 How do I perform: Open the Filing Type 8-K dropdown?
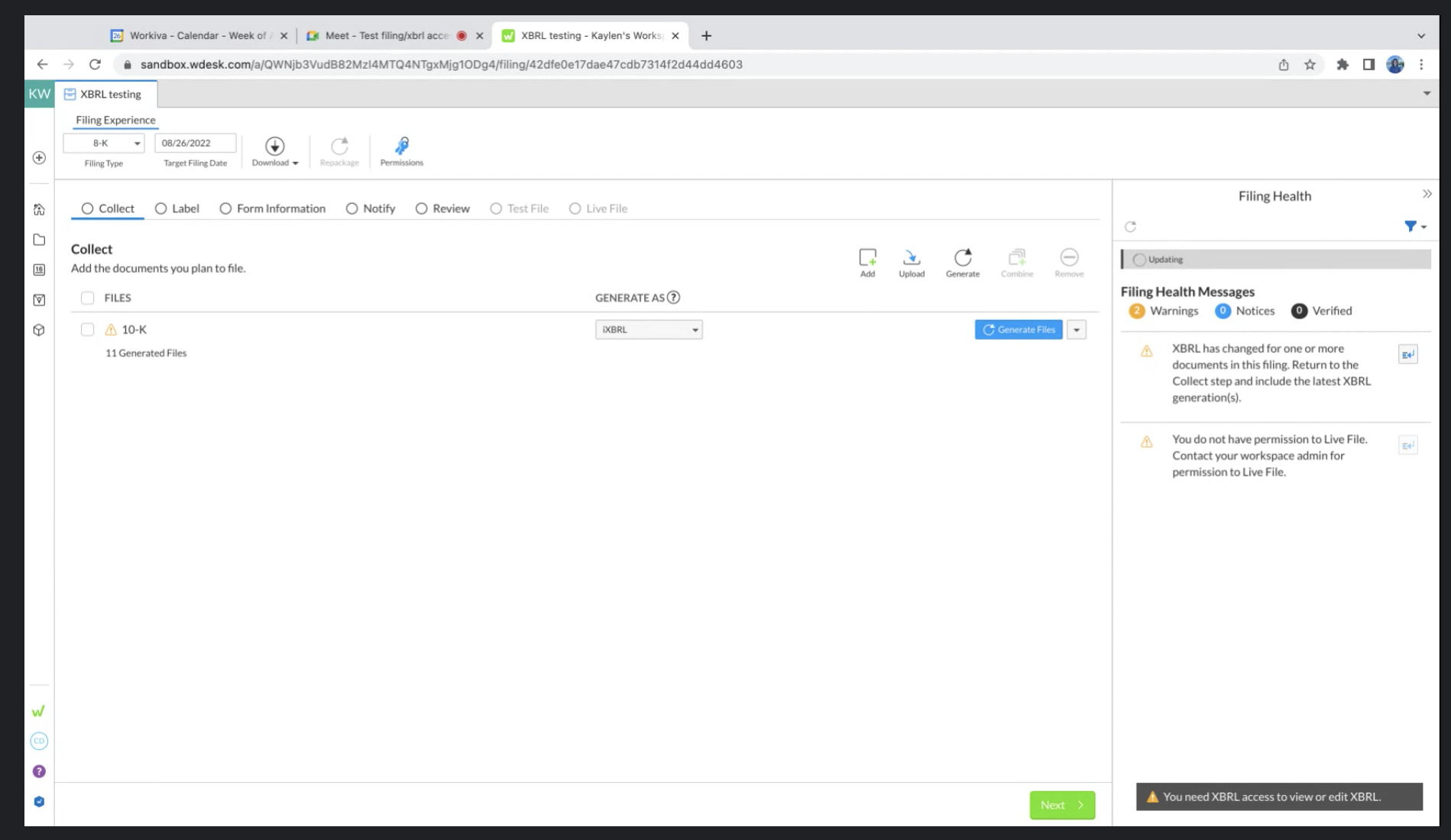pos(104,143)
